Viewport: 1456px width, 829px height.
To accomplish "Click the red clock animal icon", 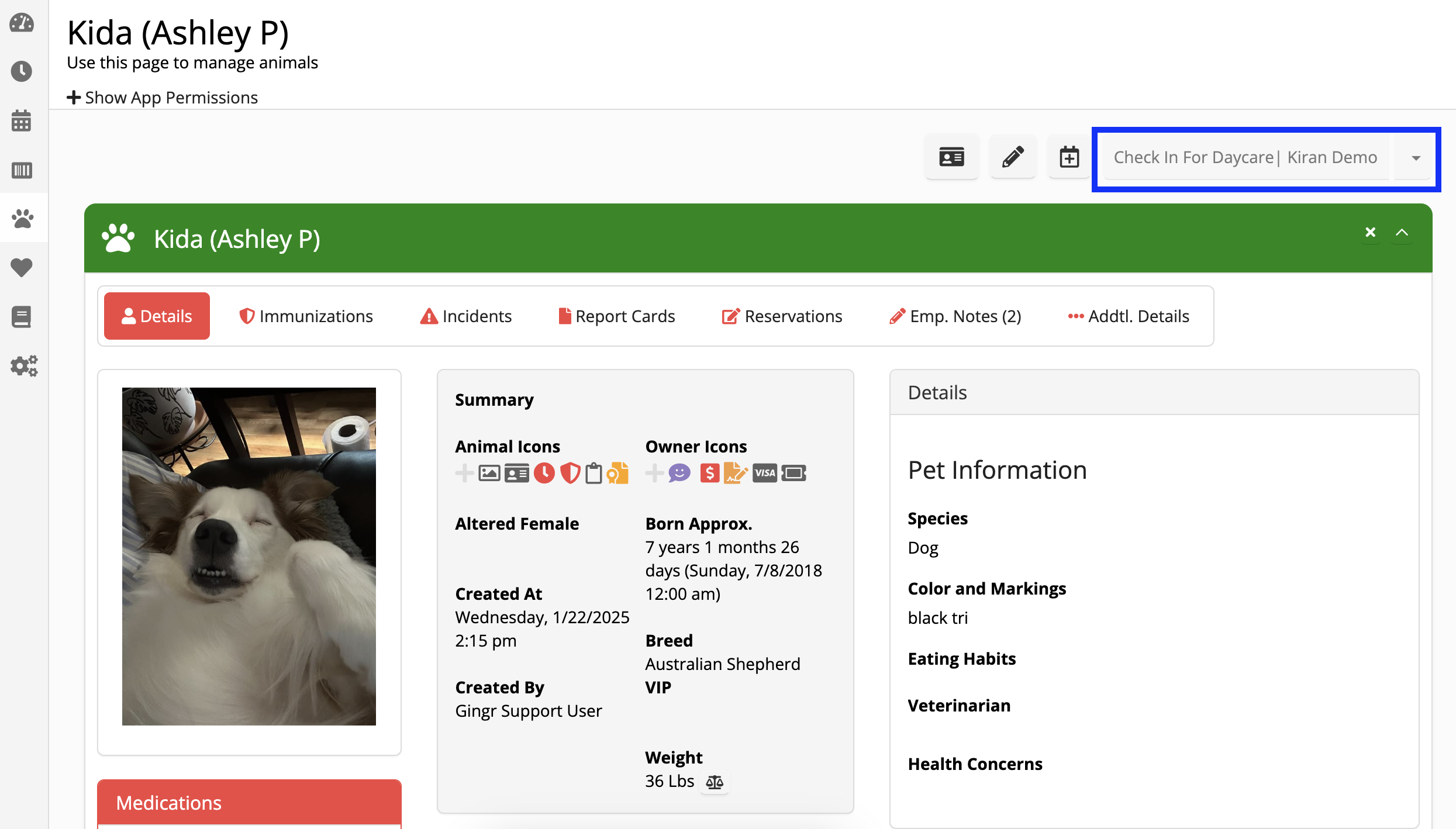I will point(544,473).
